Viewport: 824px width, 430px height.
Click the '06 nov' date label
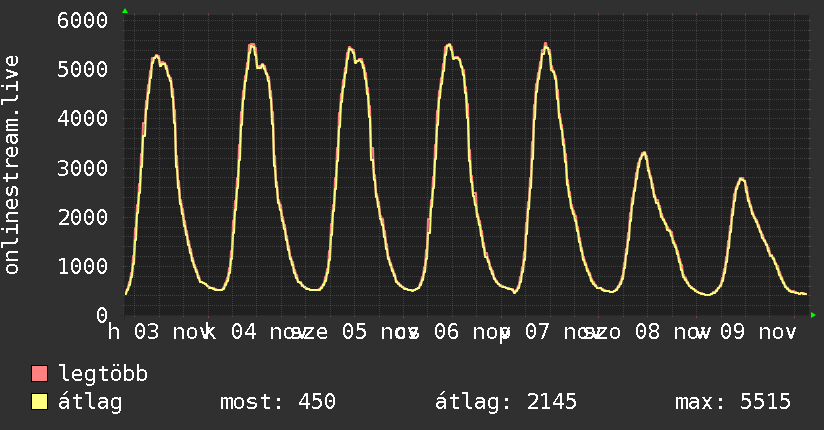[471, 332]
